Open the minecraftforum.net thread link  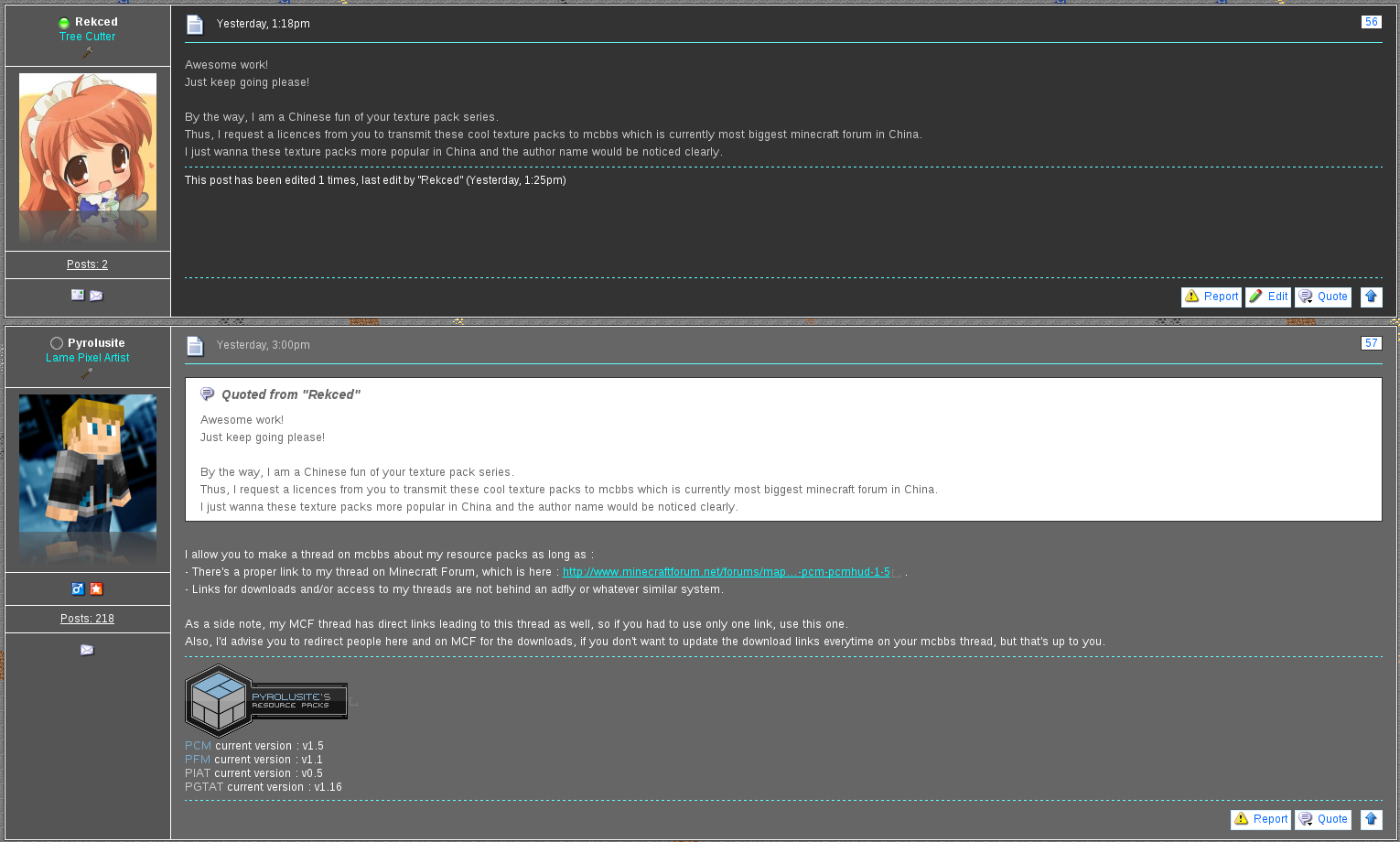coord(727,572)
